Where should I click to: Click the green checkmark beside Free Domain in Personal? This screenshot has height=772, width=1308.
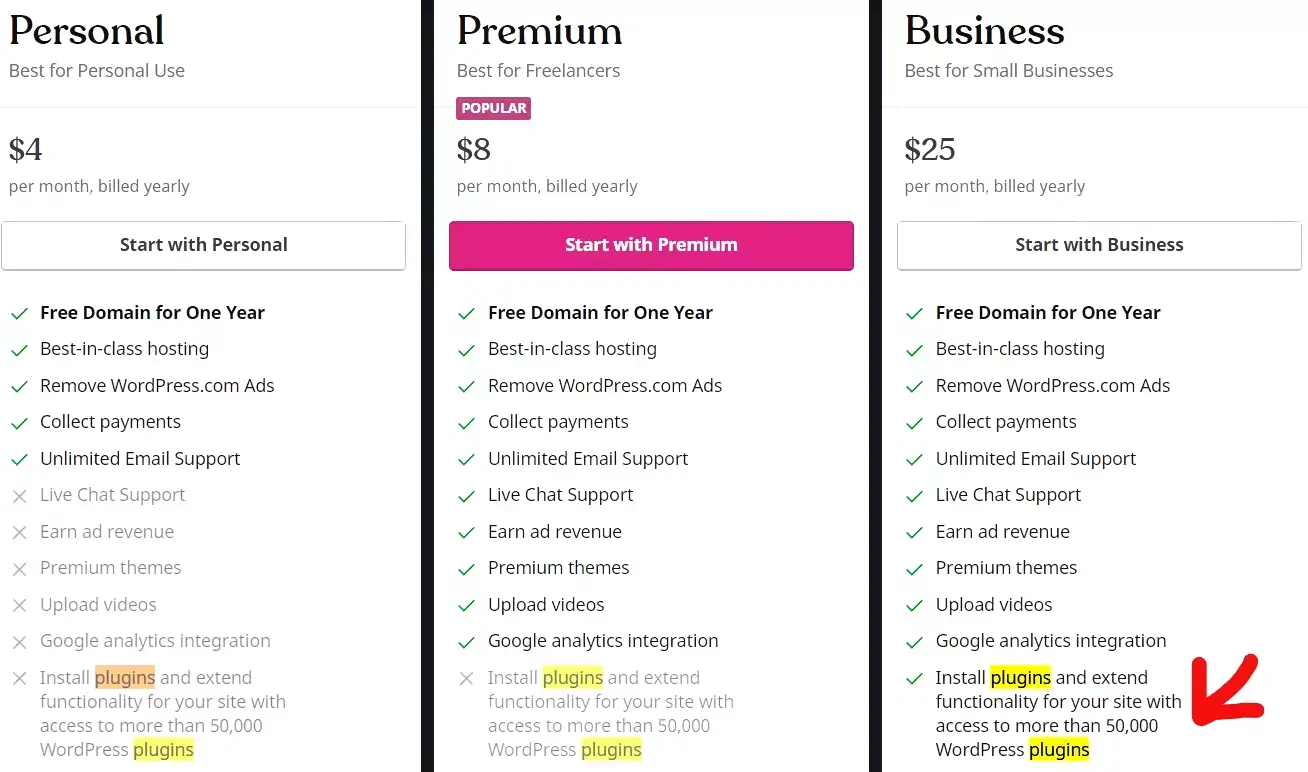19,312
